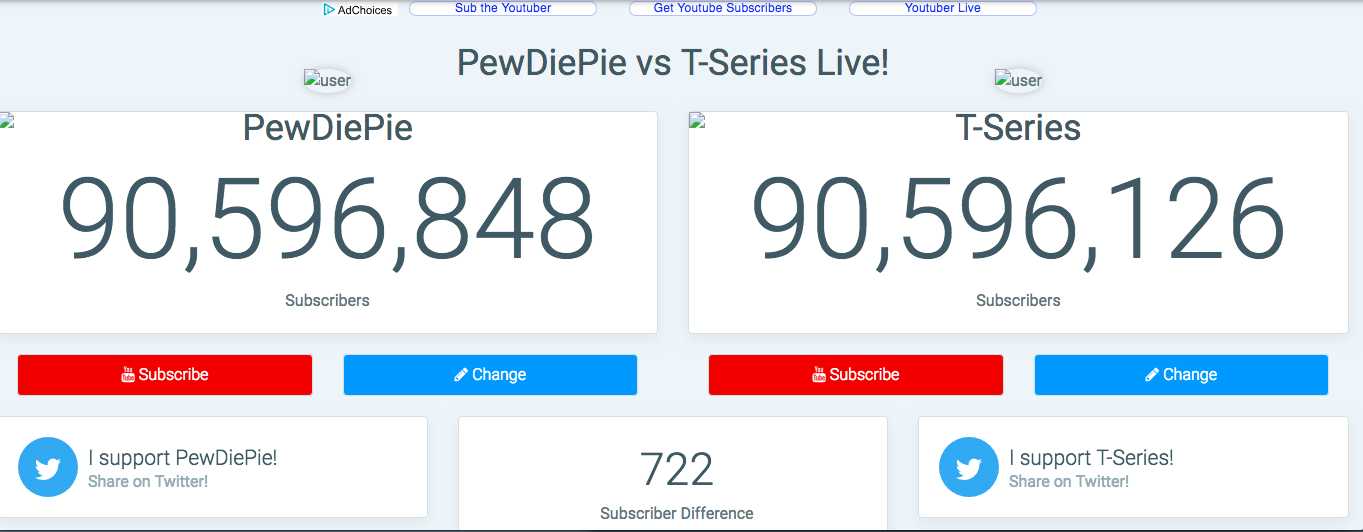This screenshot has height=532, width=1363.
Task: Click YouTube logo on PewDiePie Subscribe button
Action: click(128, 375)
